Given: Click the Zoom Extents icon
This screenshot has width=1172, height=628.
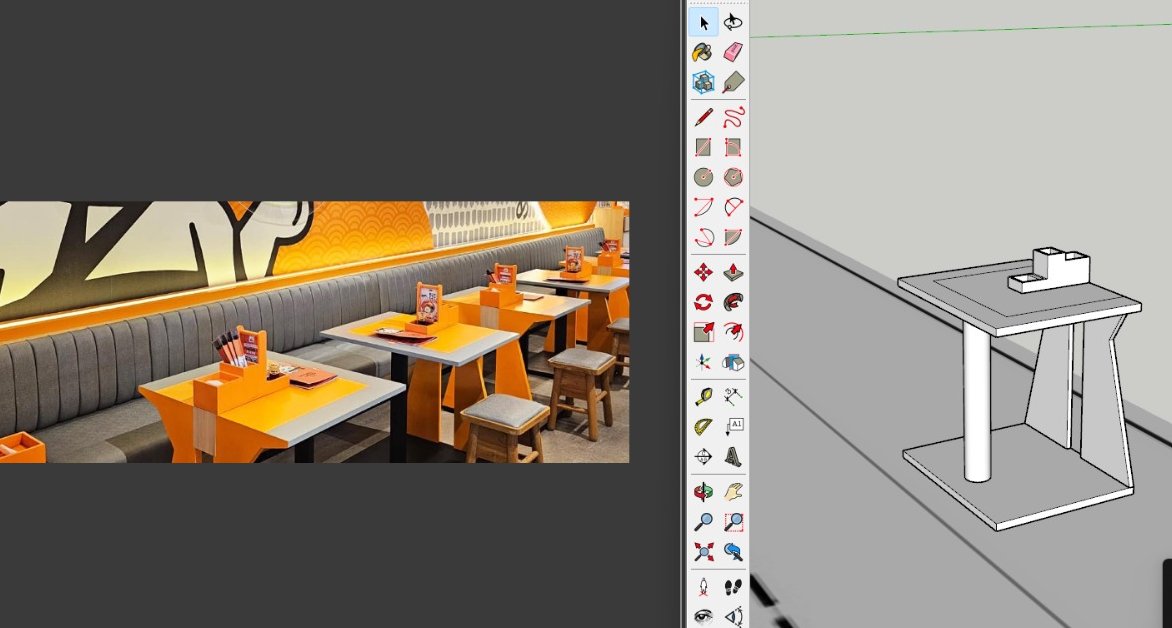Looking at the screenshot, I should [703, 552].
